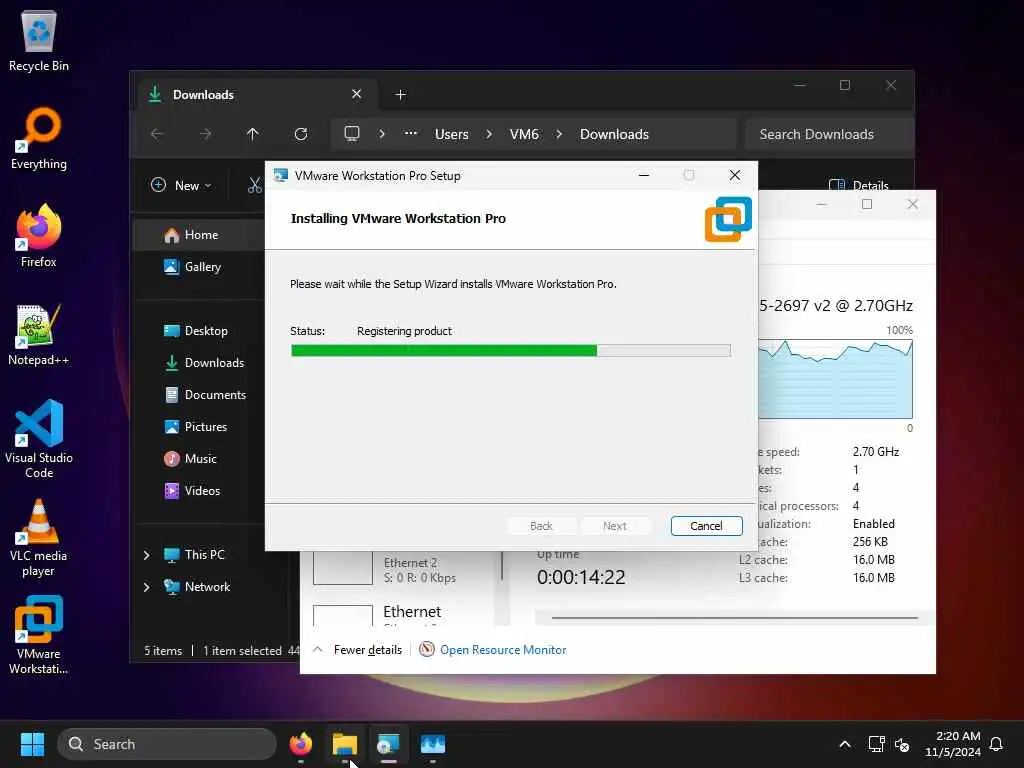
Task: Click the VMware logo in the installer header
Action: 728,219
